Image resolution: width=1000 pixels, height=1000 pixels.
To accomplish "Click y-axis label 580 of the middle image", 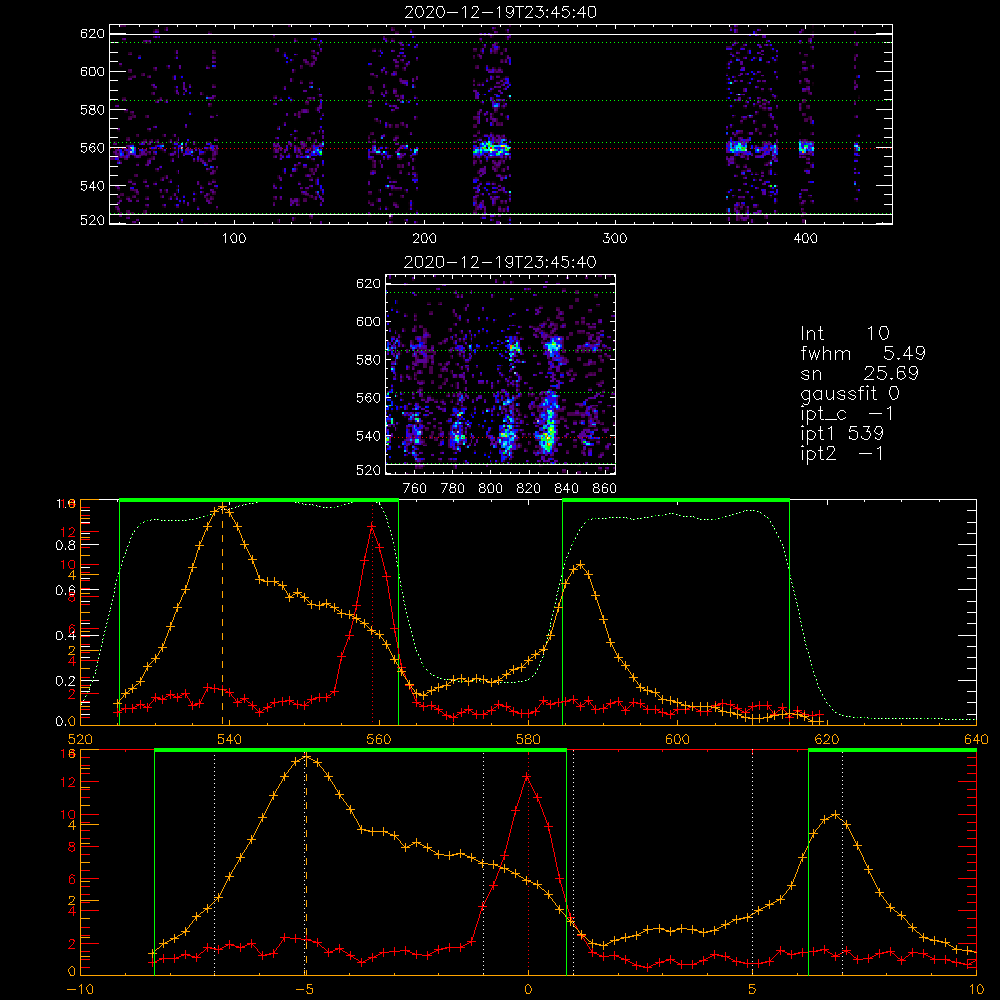I will (x=368, y=360).
